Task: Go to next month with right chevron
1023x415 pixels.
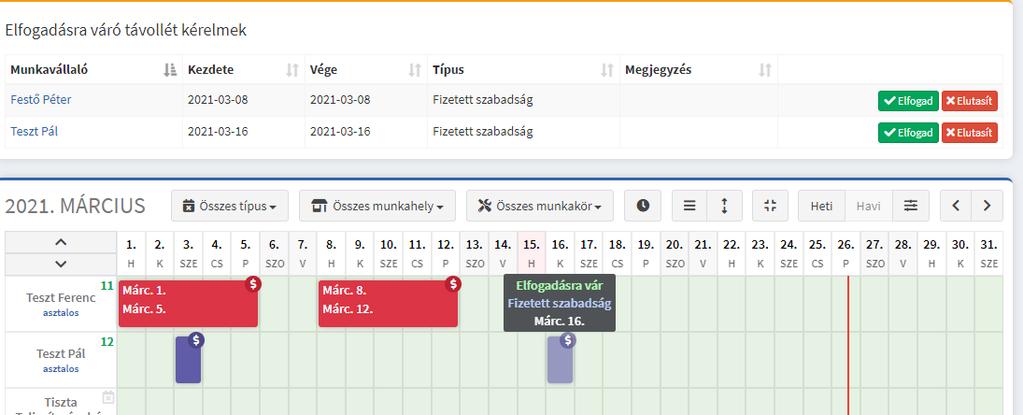Action: pos(987,206)
